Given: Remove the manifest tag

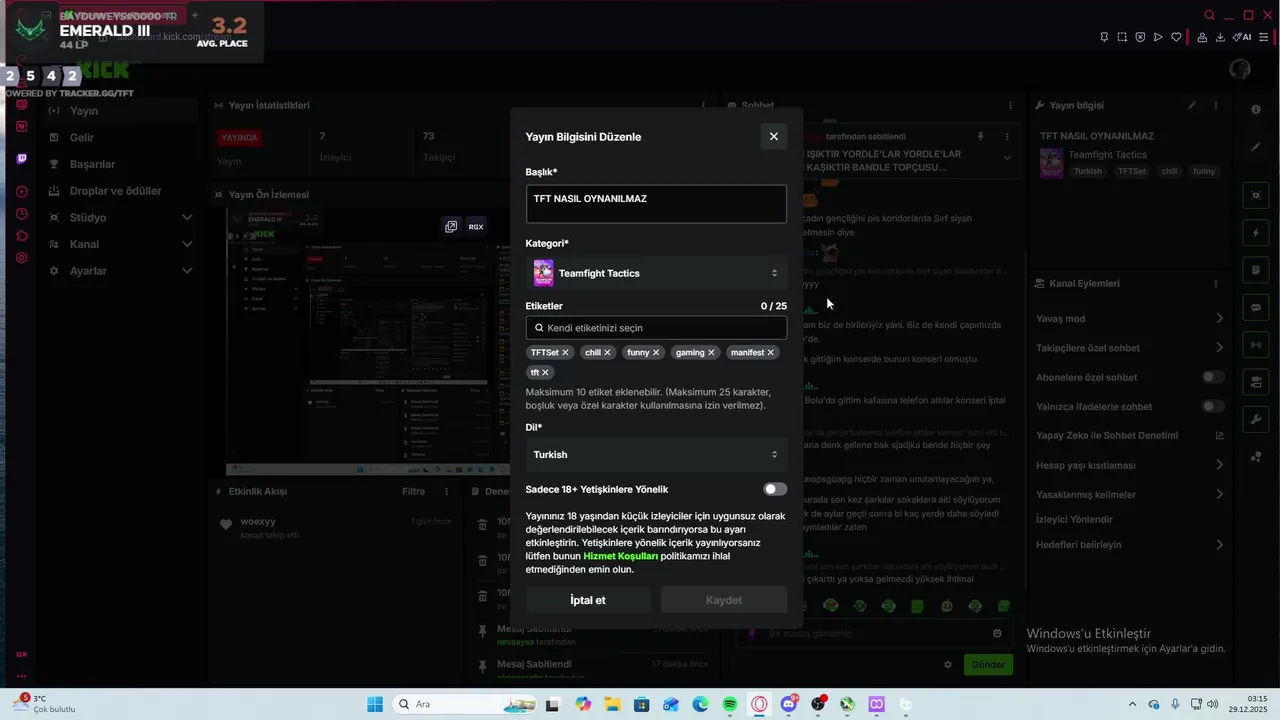Looking at the screenshot, I should (771, 353).
